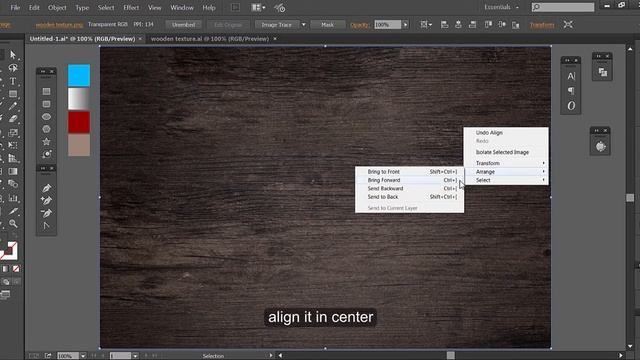This screenshot has height=360, width=640.
Task: Open the Align To dropdown in control bar
Action: [x=426, y=24]
